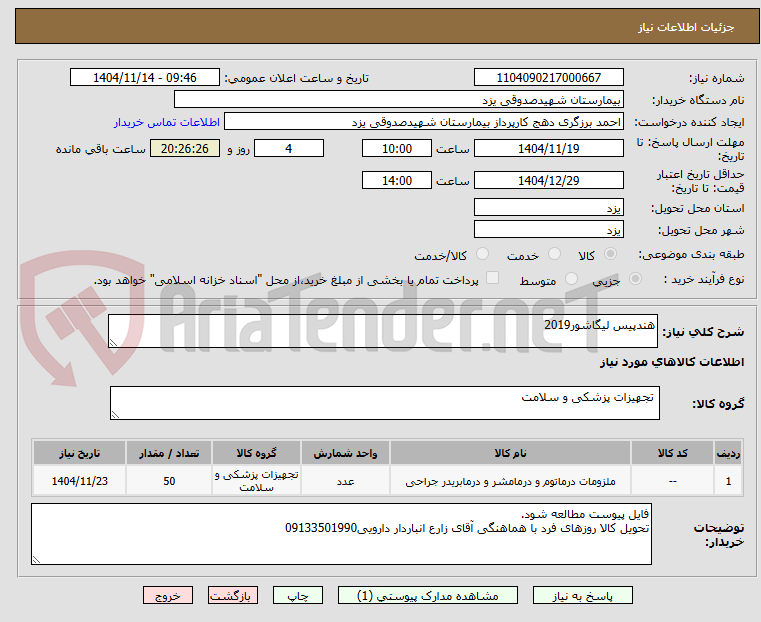The width and height of the screenshot is (761, 622).
Task: Select the متوسط purchase type radio
Action: 571,278
